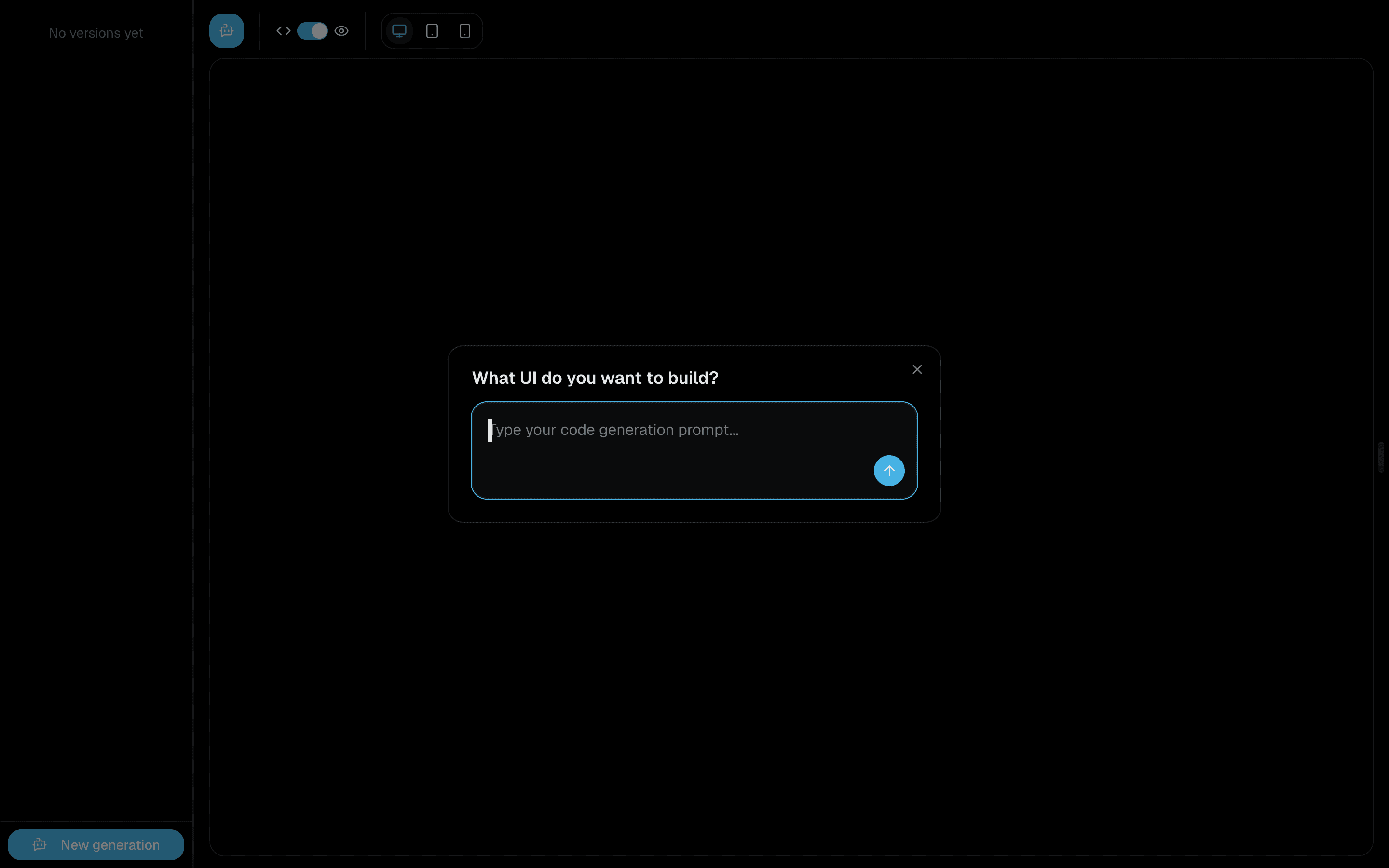Switch to mobile phone viewport
This screenshot has height=868, width=1389.
point(465,31)
